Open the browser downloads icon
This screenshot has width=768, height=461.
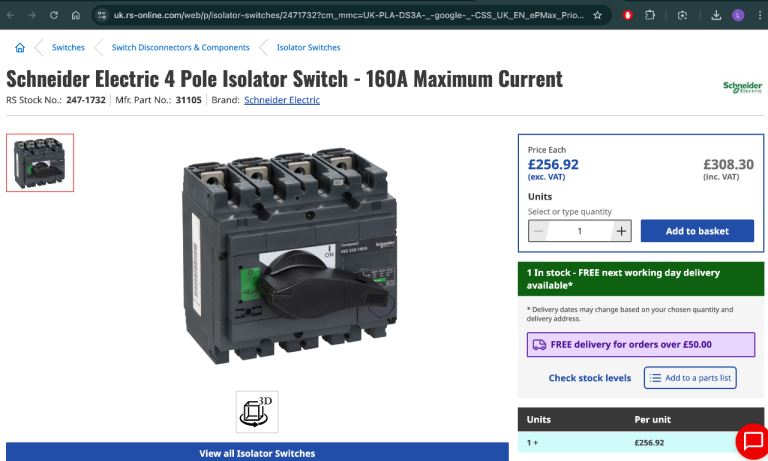point(716,15)
